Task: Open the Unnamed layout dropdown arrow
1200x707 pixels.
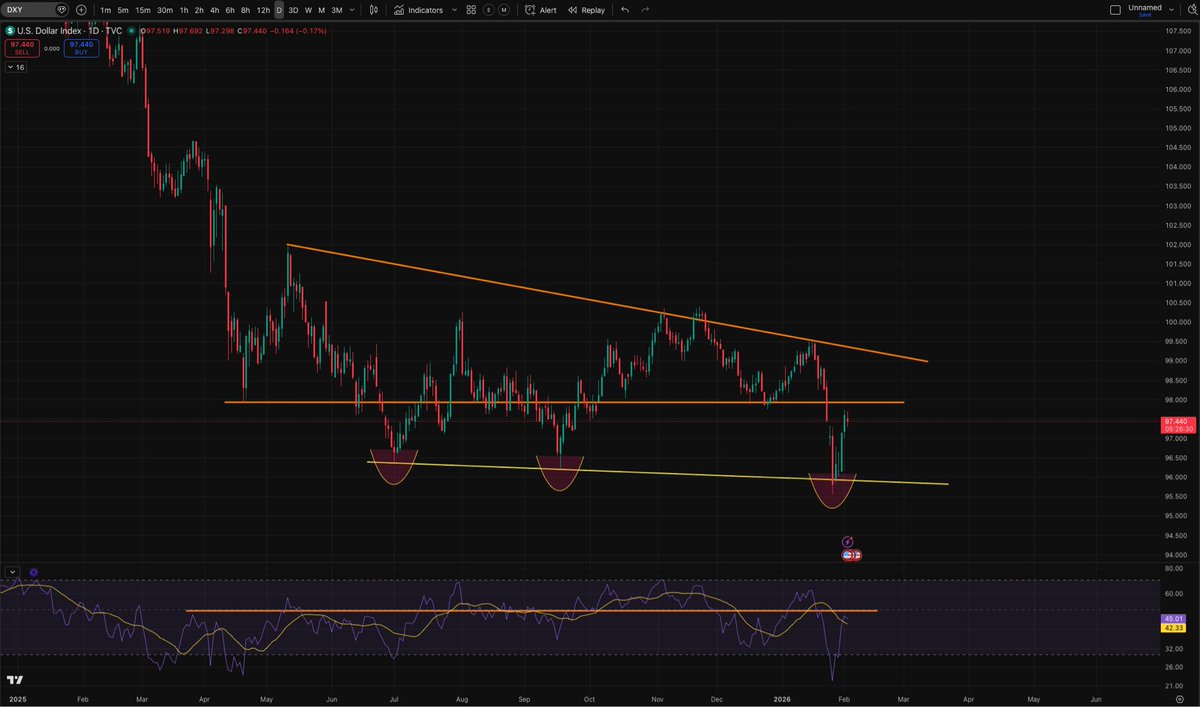Action: pyautogui.click(x=1169, y=9)
